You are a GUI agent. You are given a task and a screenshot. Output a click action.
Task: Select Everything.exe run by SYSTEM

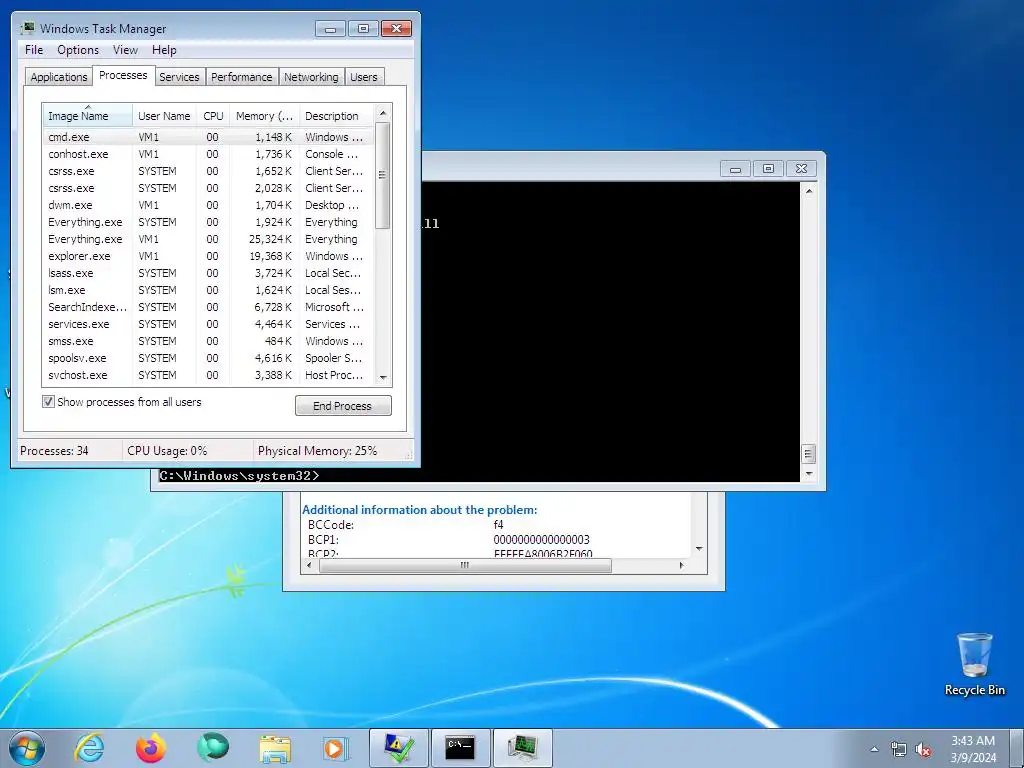pyautogui.click(x=209, y=222)
